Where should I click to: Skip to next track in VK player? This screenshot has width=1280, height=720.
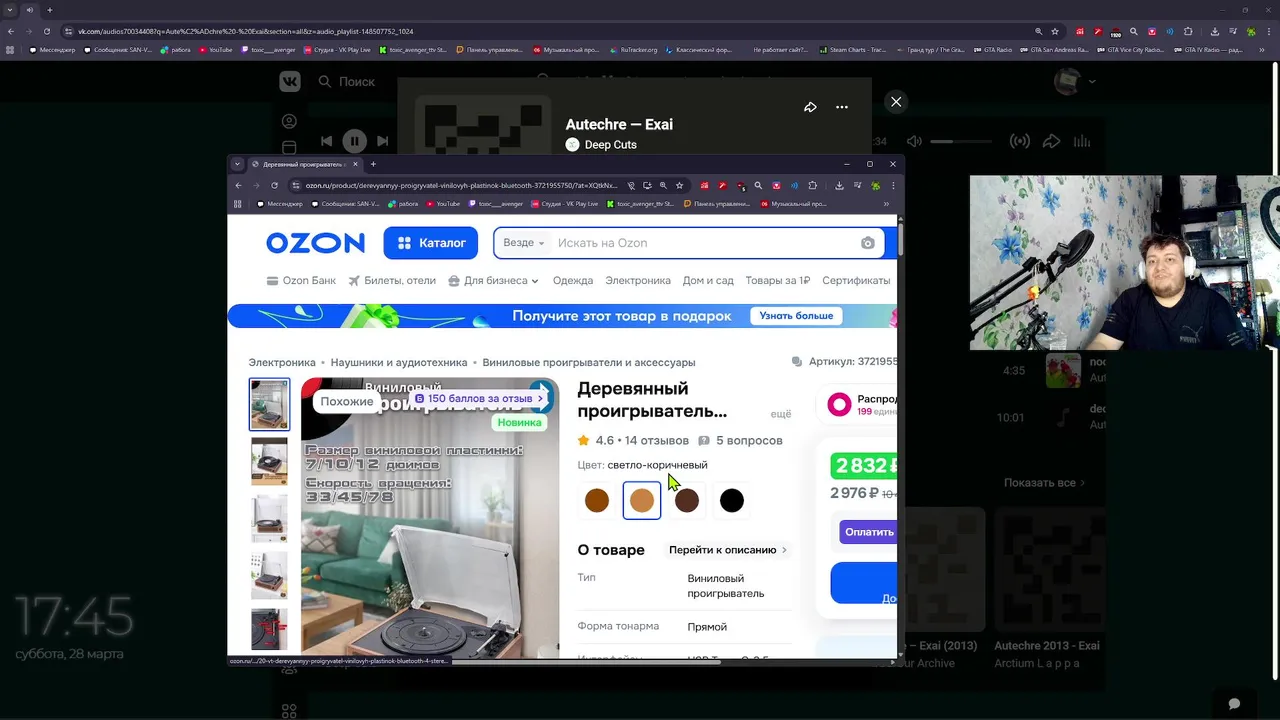tap(382, 141)
